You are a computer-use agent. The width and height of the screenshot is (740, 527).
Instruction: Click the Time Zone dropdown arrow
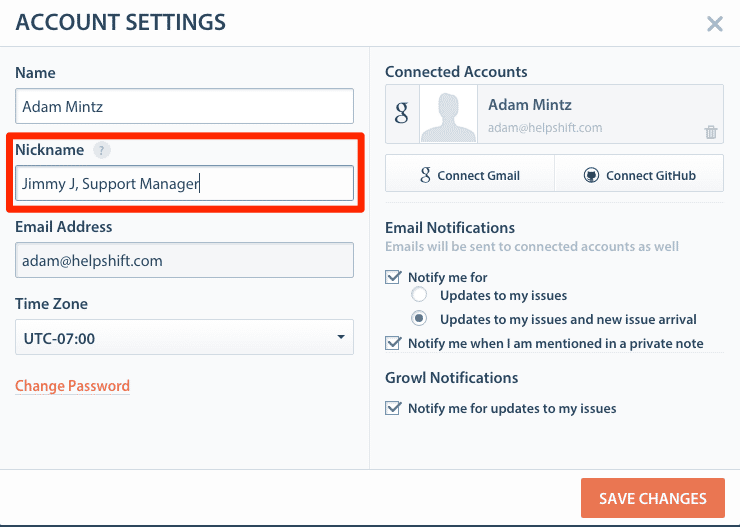(341, 338)
